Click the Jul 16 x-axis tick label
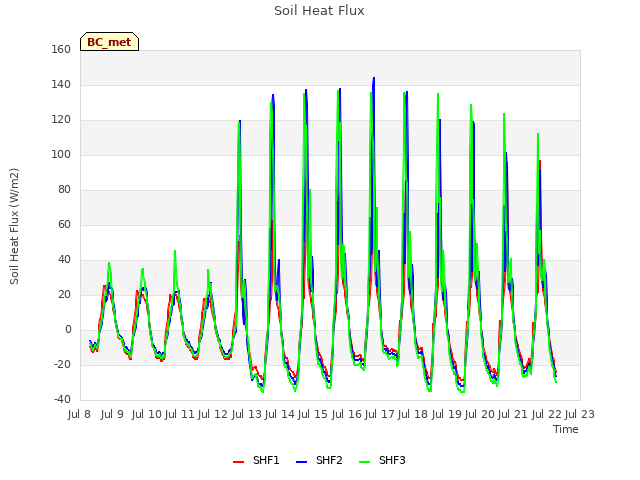This screenshot has width=640, height=480. point(346,414)
